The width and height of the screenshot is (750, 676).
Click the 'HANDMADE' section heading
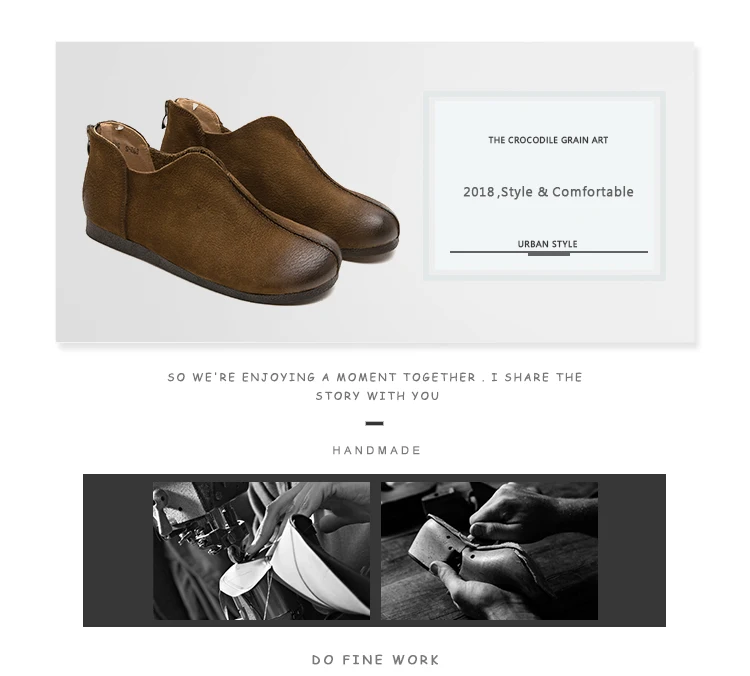click(x=376, y=450)
